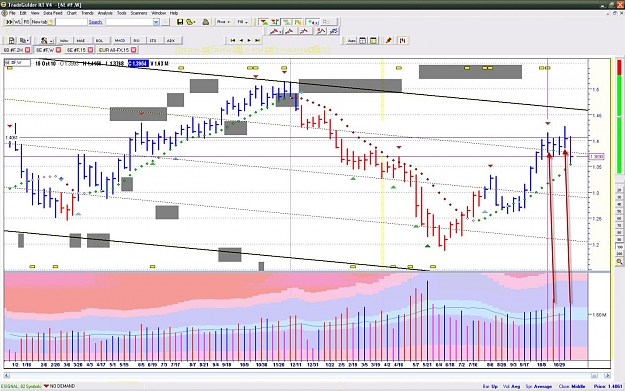Click the double-arrow icon left of WL
The height and width of the screenshot is (391, 625).
[x=9, y=22]
